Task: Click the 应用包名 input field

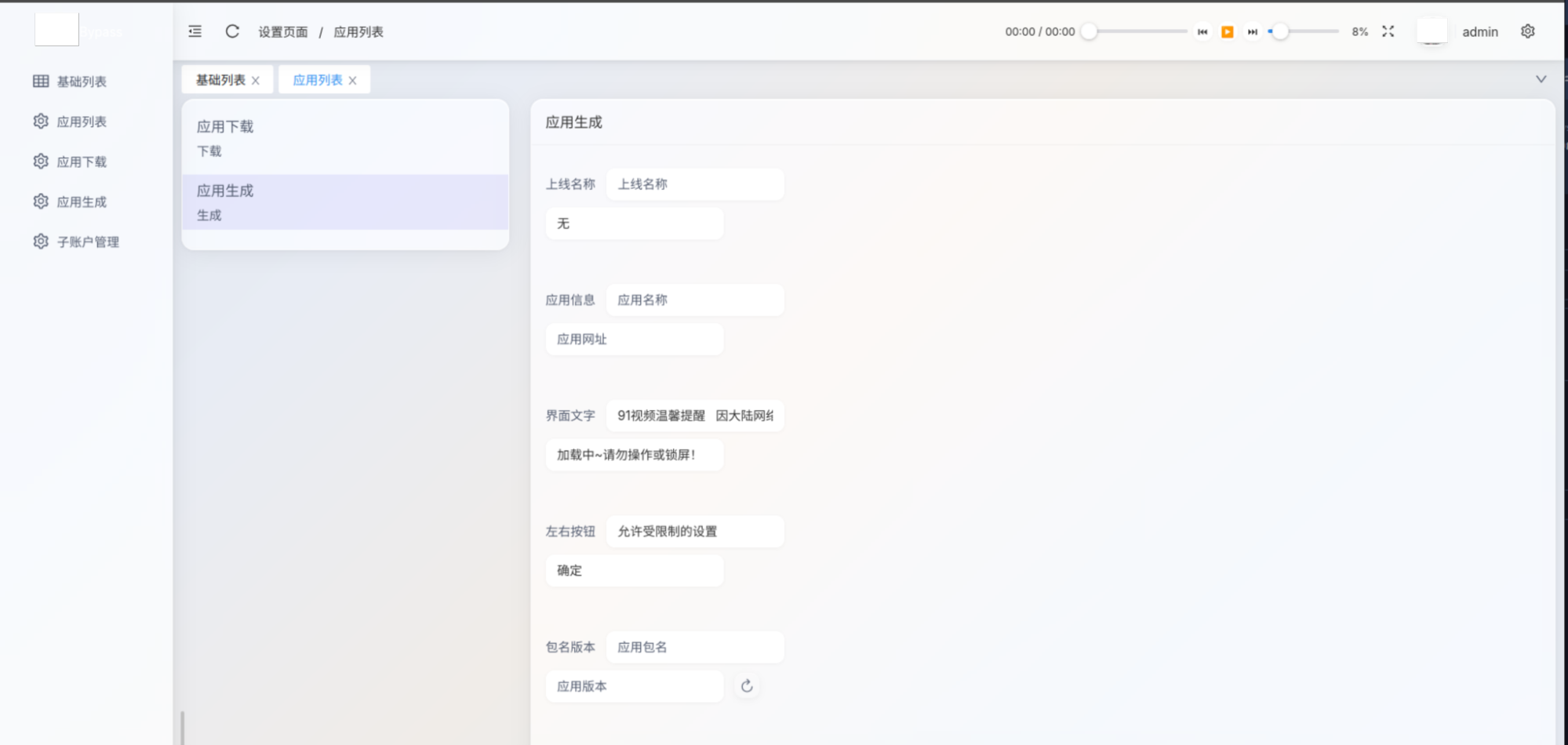Action: coord(695,647)
